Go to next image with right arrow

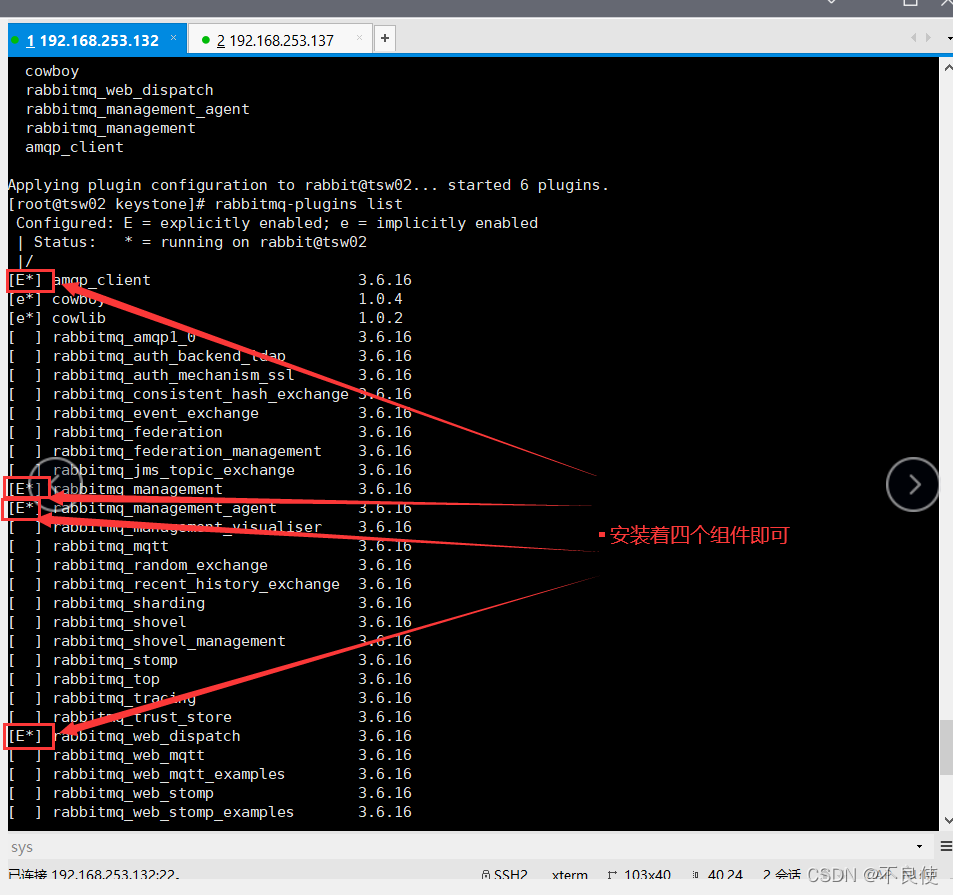point(912,484)
